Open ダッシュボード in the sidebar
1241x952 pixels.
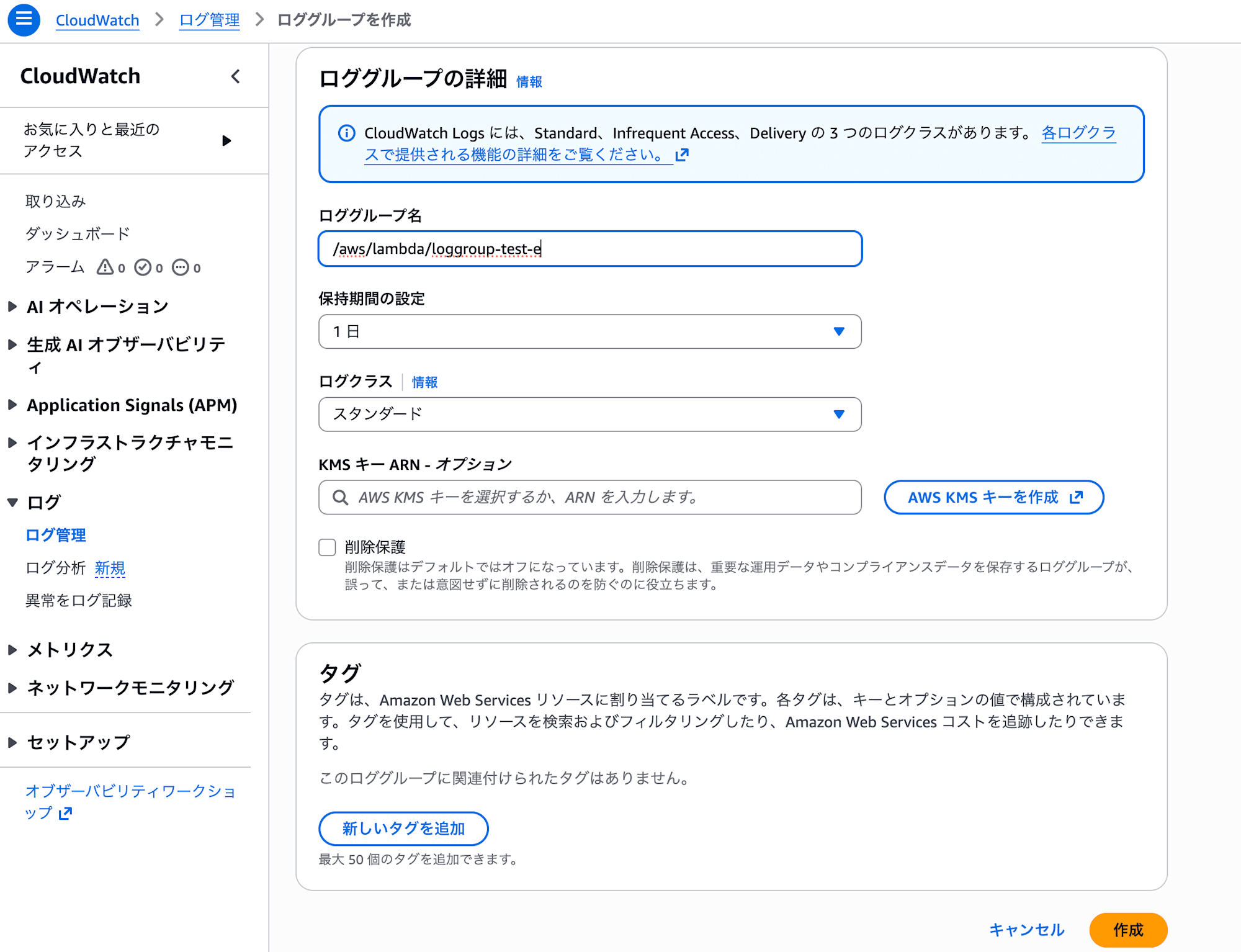click(78, 234)
